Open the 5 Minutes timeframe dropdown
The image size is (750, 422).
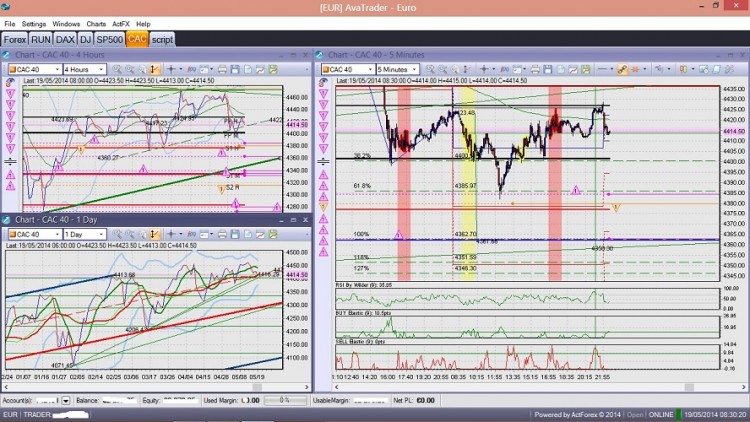pos(397,70)
